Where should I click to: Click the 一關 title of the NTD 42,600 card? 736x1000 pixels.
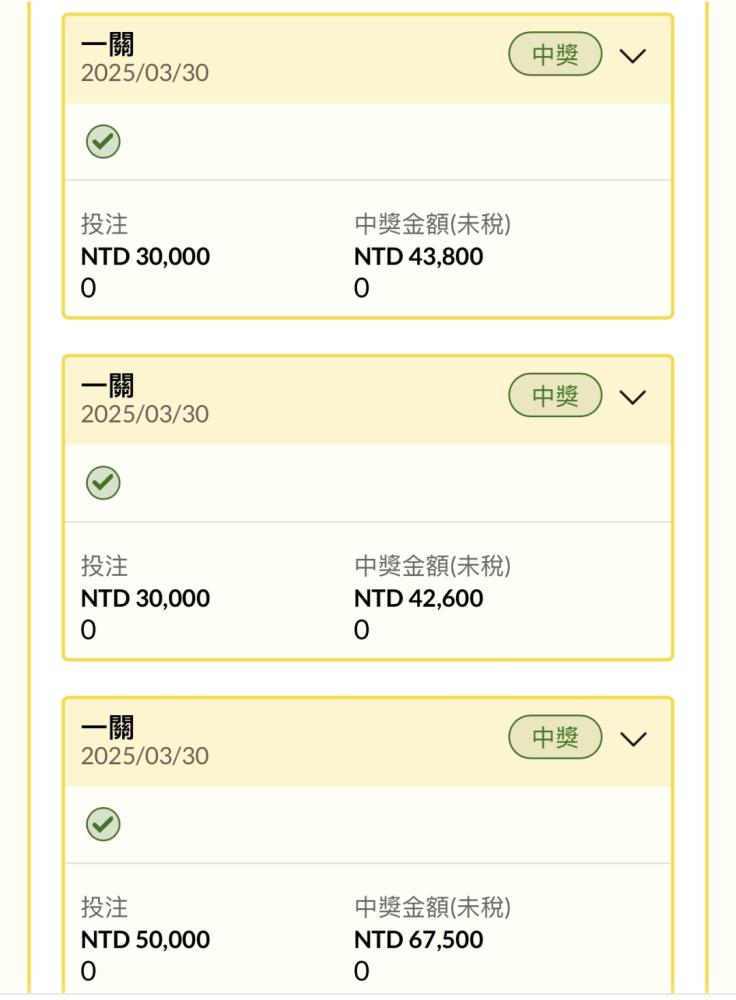(108, 386)
